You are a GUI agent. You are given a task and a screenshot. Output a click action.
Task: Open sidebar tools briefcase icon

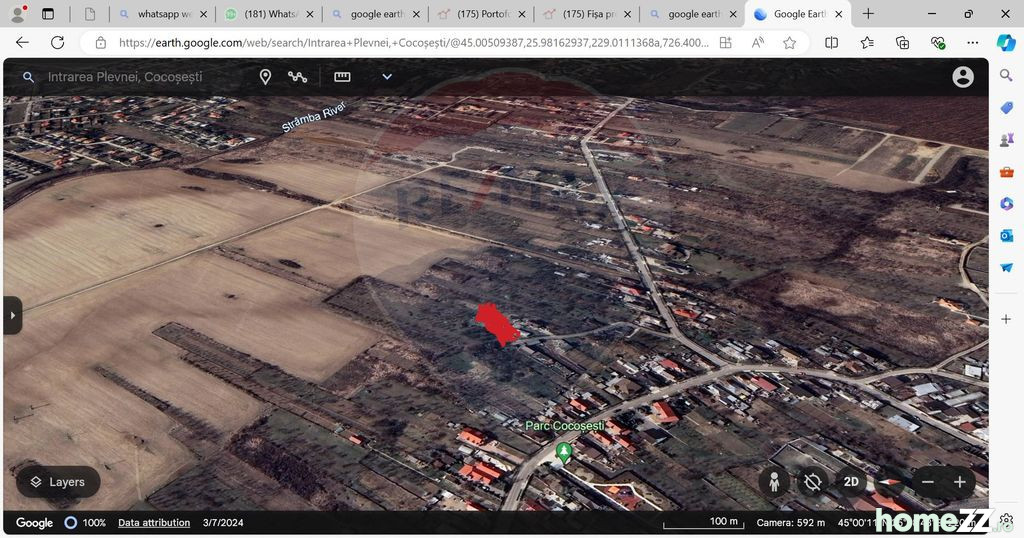click(x=1006, y=172)
